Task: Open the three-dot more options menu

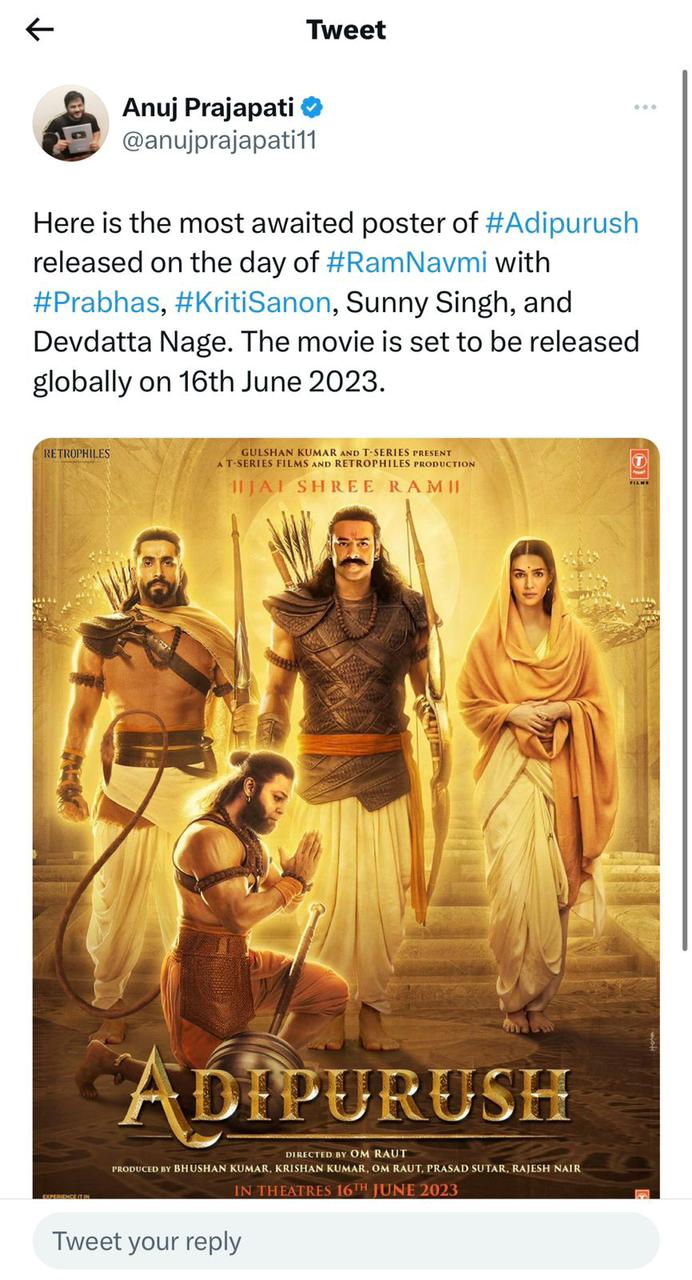Action: coord(645,107)
